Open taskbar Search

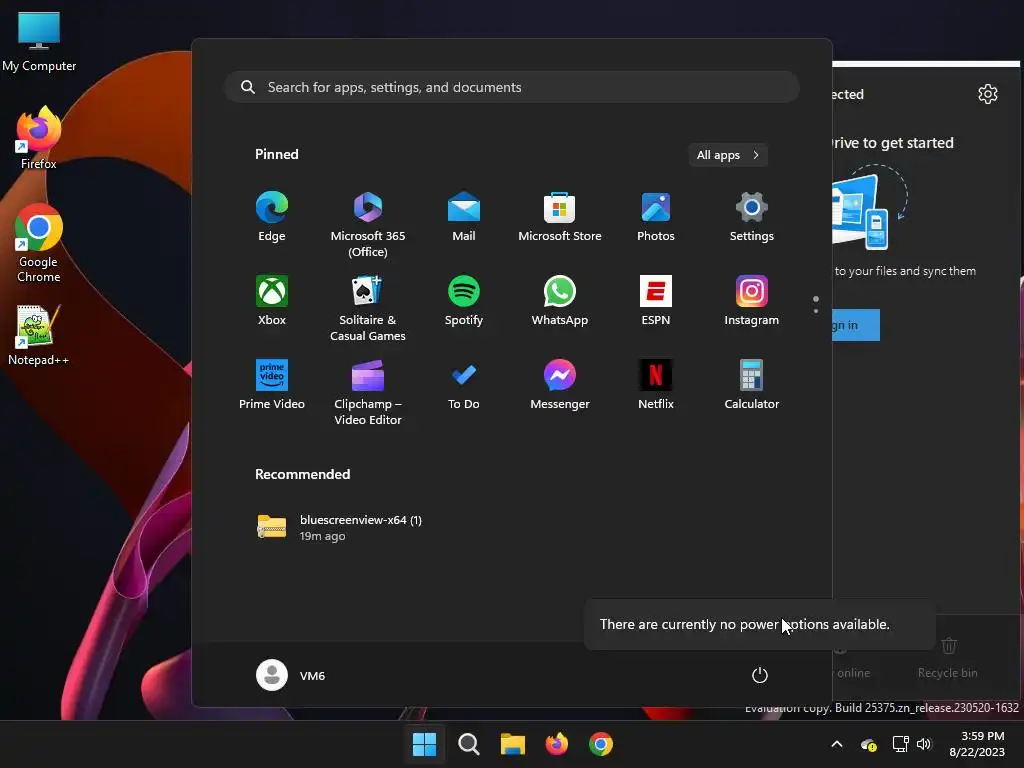tap(468, 744)
